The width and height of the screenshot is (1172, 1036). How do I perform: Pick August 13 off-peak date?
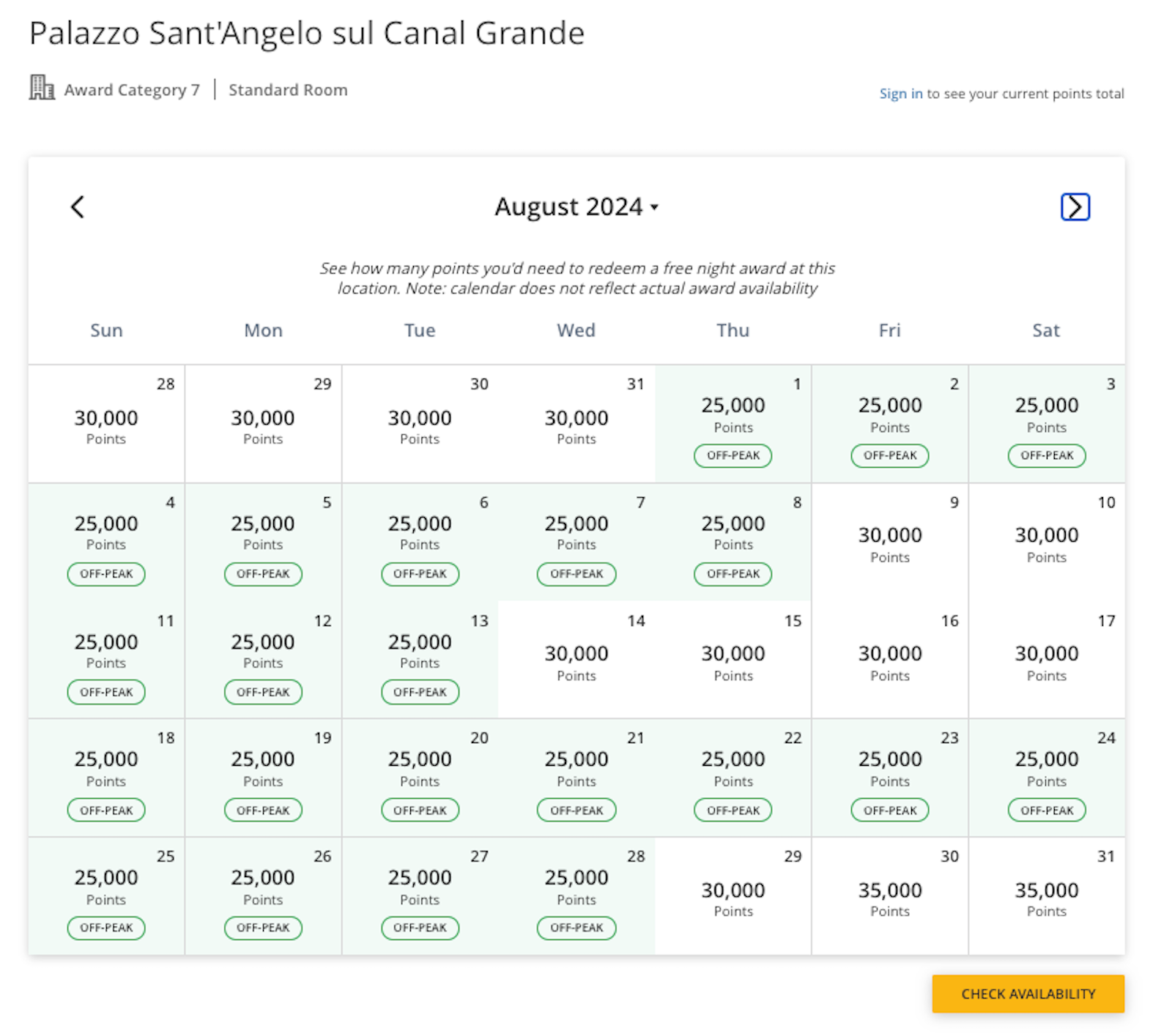pos(420,660)
